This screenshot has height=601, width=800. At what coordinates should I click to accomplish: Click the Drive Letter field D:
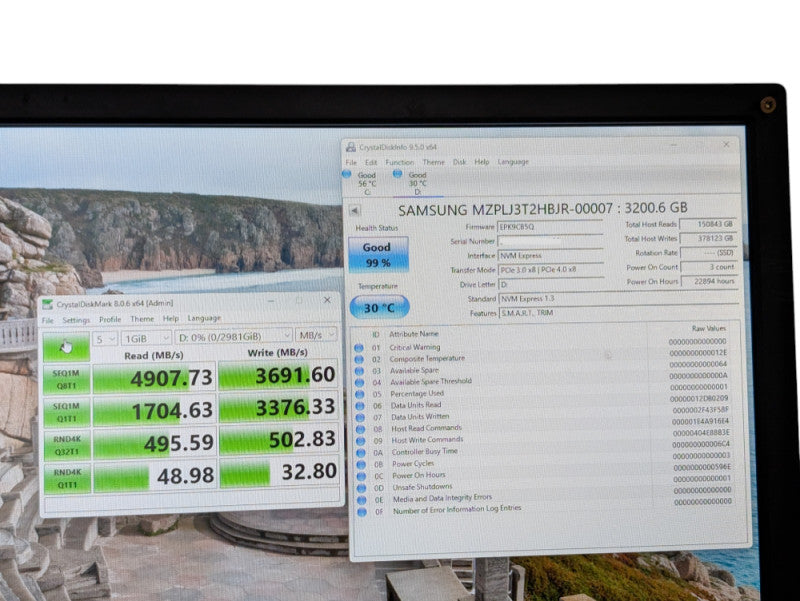[552, 284]
